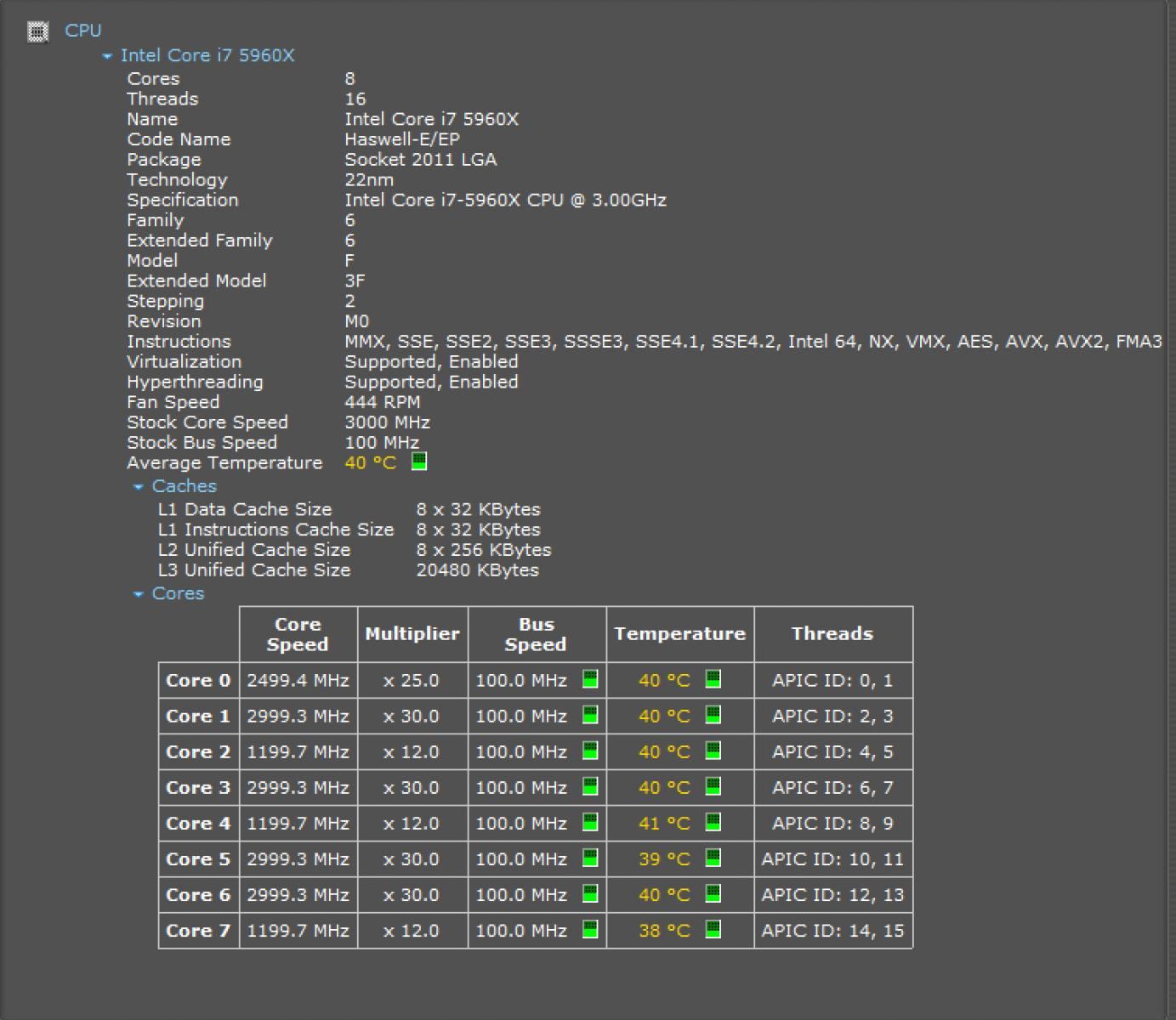
Task: Click the Core 3 row label
Action: [x=198, y=788]
